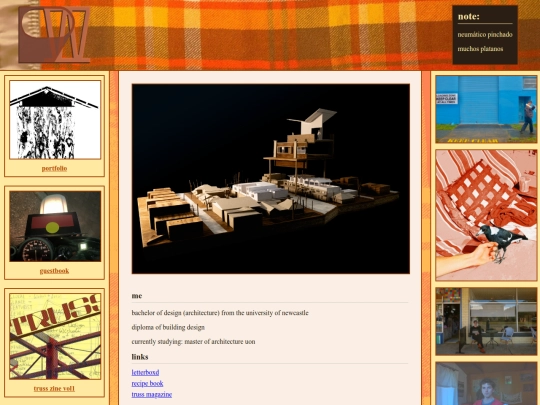The height and width of the screenshot is (405, 540).
Task: Click the 'links' section heading
Action: point(140,357)
